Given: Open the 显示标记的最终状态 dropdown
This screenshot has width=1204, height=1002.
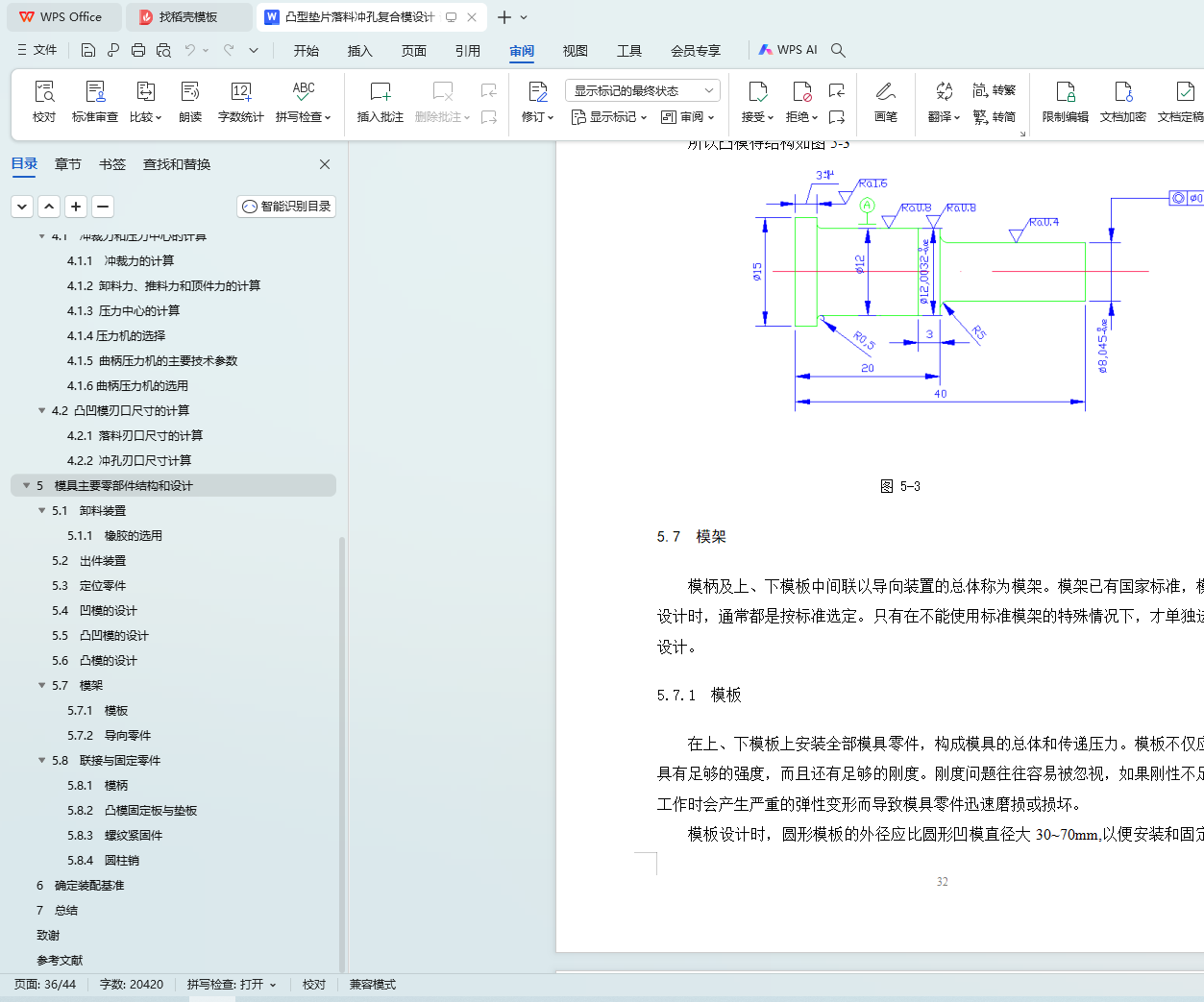Looking at the screenshot, I should (643, 90).
